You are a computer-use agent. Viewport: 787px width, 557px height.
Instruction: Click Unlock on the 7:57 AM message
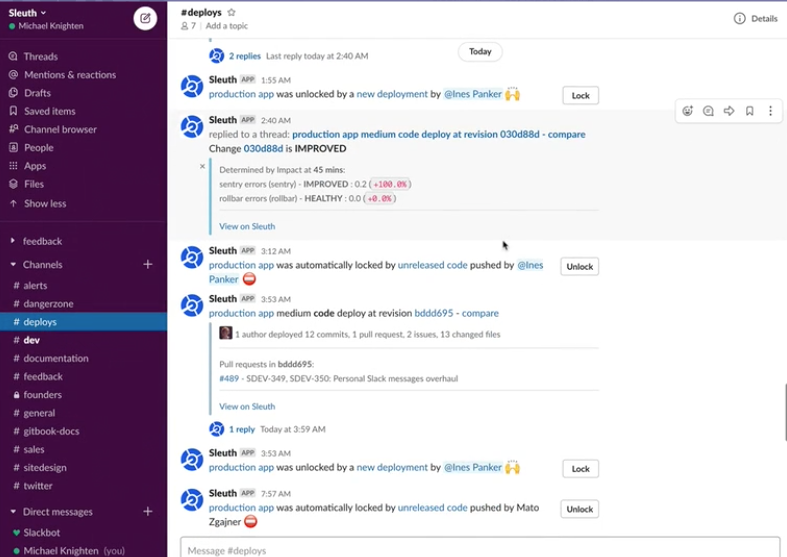[580, 509]
